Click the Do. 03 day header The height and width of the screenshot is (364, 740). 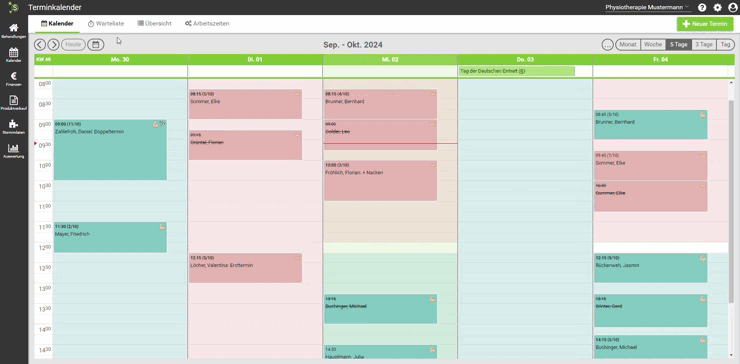pos(525,59)
